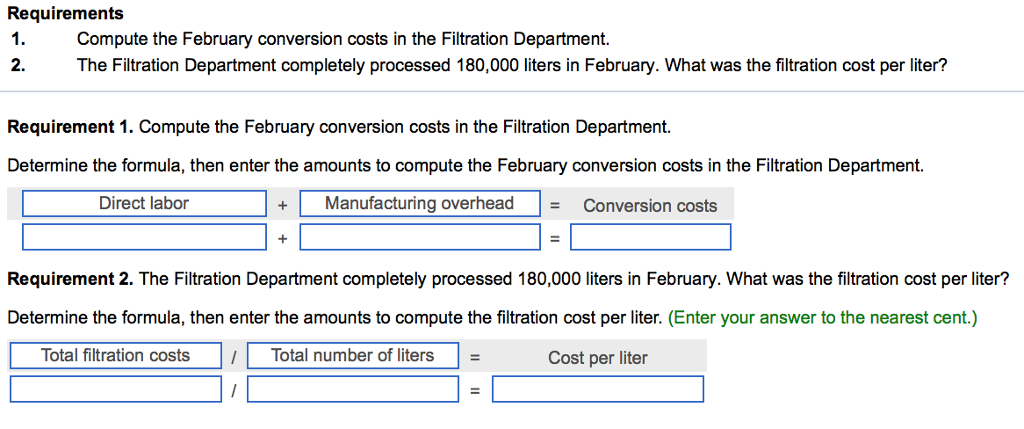Focus the empty result field under Cost per liter
The image size is (1024, 429).
pos(598,389)
